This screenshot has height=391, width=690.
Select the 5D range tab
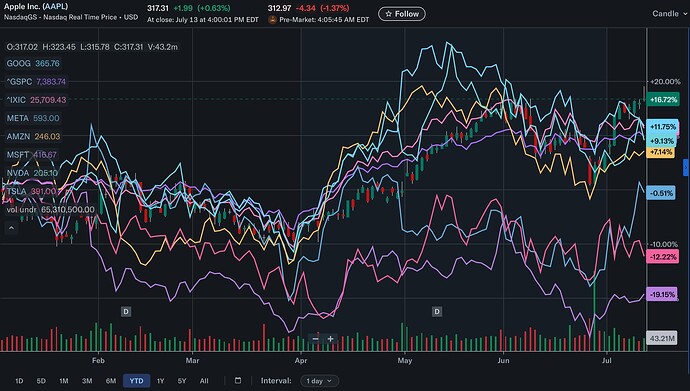coord(41,381)
